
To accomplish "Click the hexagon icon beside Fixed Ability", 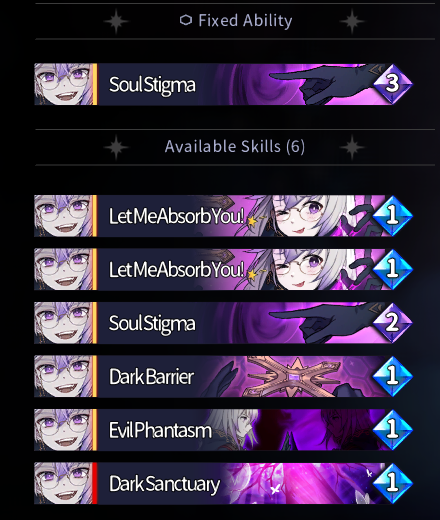I will 186,20.
